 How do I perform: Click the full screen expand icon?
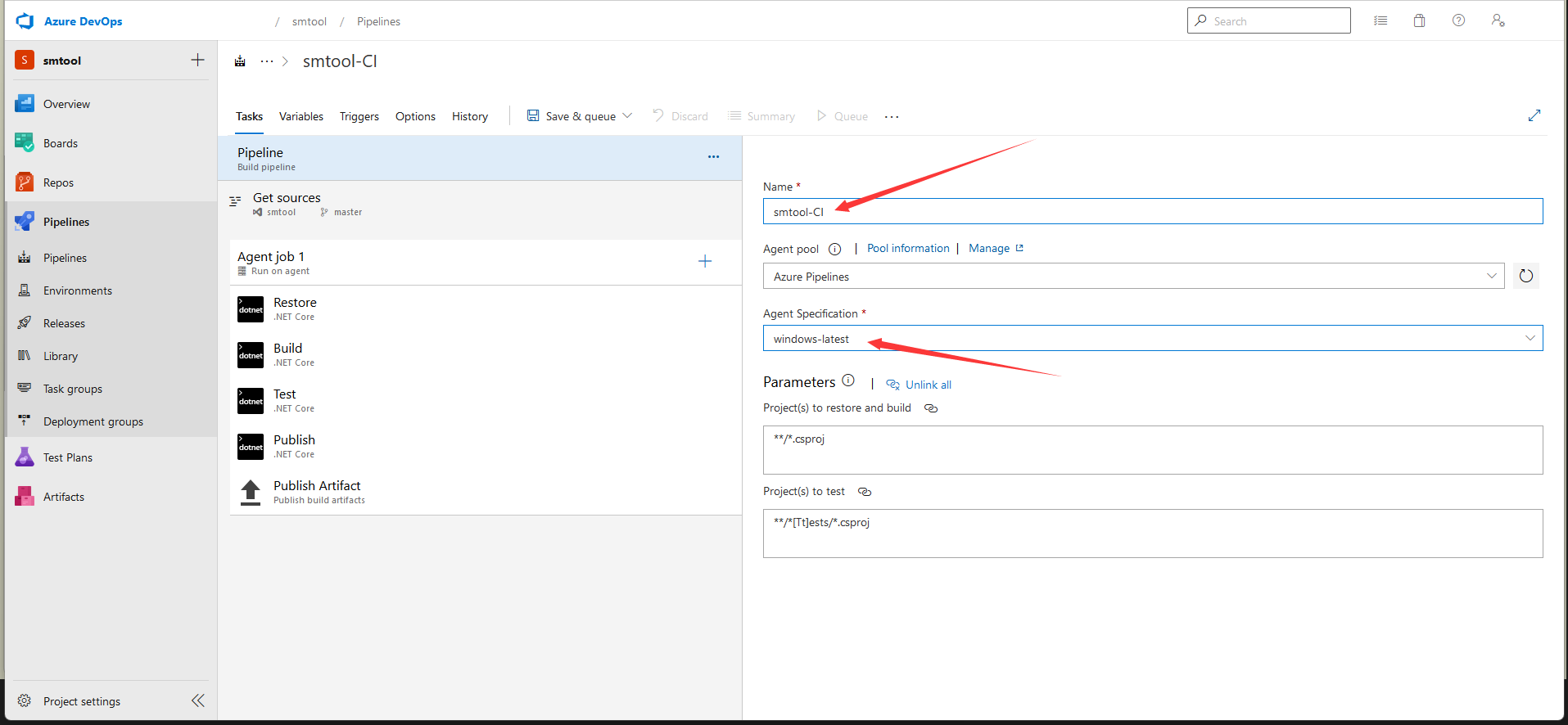tap(1534, 116)
